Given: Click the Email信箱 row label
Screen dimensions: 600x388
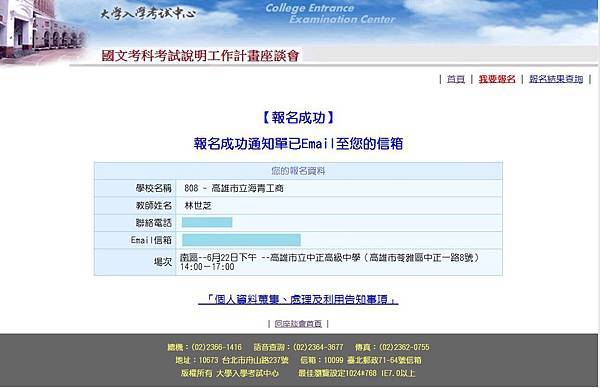Looking at the screenshot, I should 151,240.
